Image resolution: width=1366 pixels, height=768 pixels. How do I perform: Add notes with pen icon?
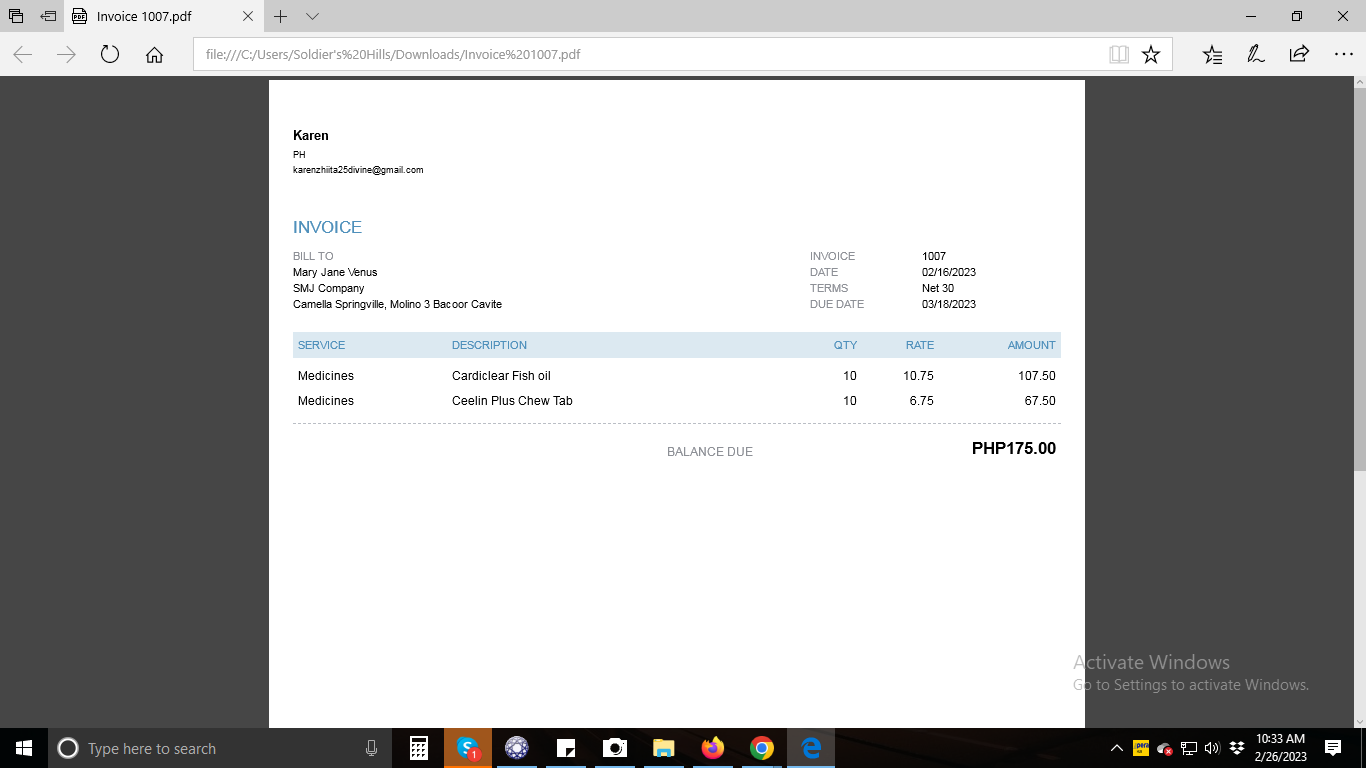pos(1256,55)
